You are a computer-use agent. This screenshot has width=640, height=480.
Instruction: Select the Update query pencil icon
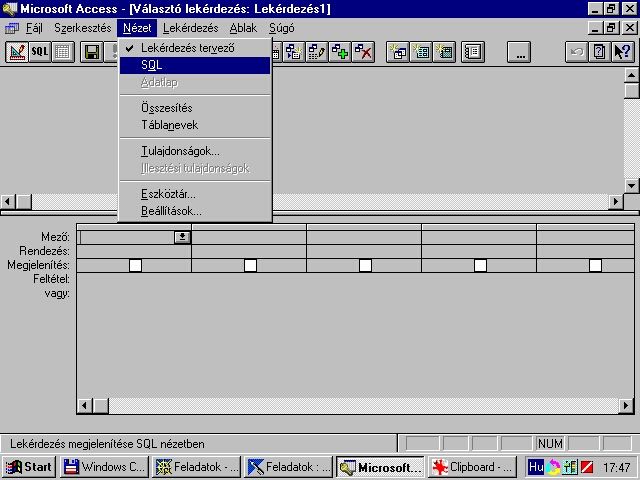pyautogui.click(x=317, y=52)
